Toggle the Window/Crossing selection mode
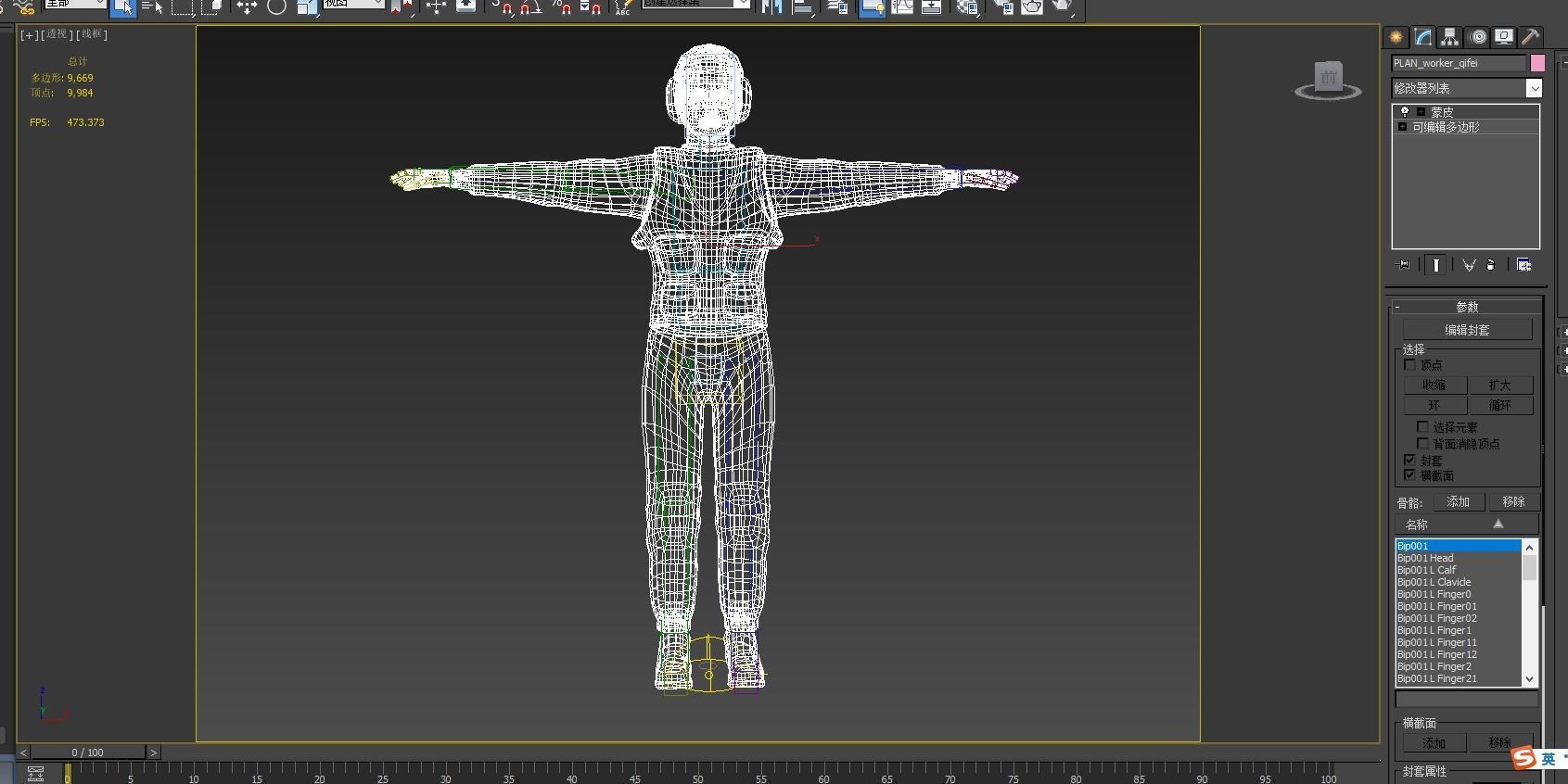Screen dimensions: 1568x784 point(212,7)
